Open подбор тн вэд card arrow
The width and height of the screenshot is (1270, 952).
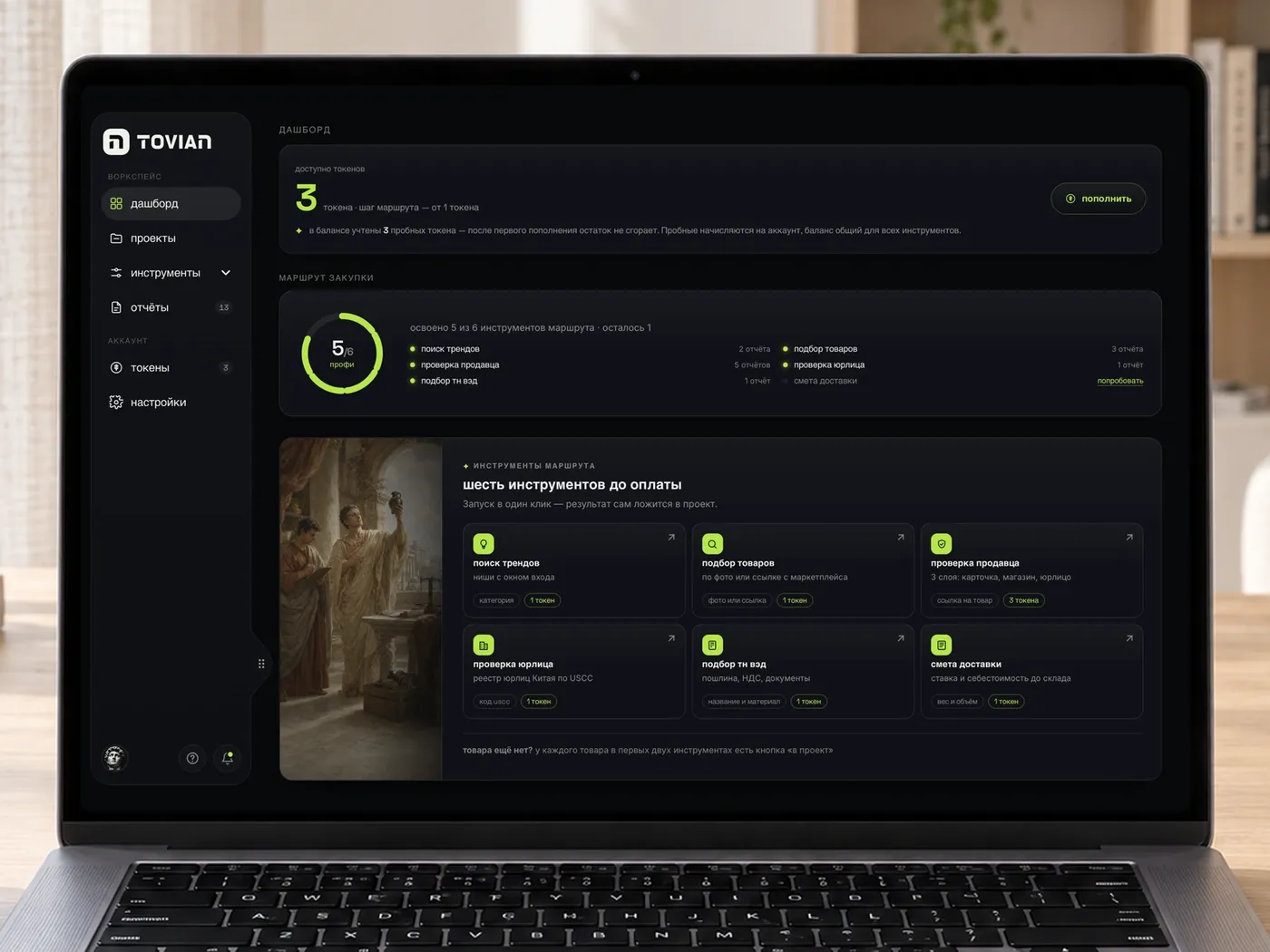point(901,638)
